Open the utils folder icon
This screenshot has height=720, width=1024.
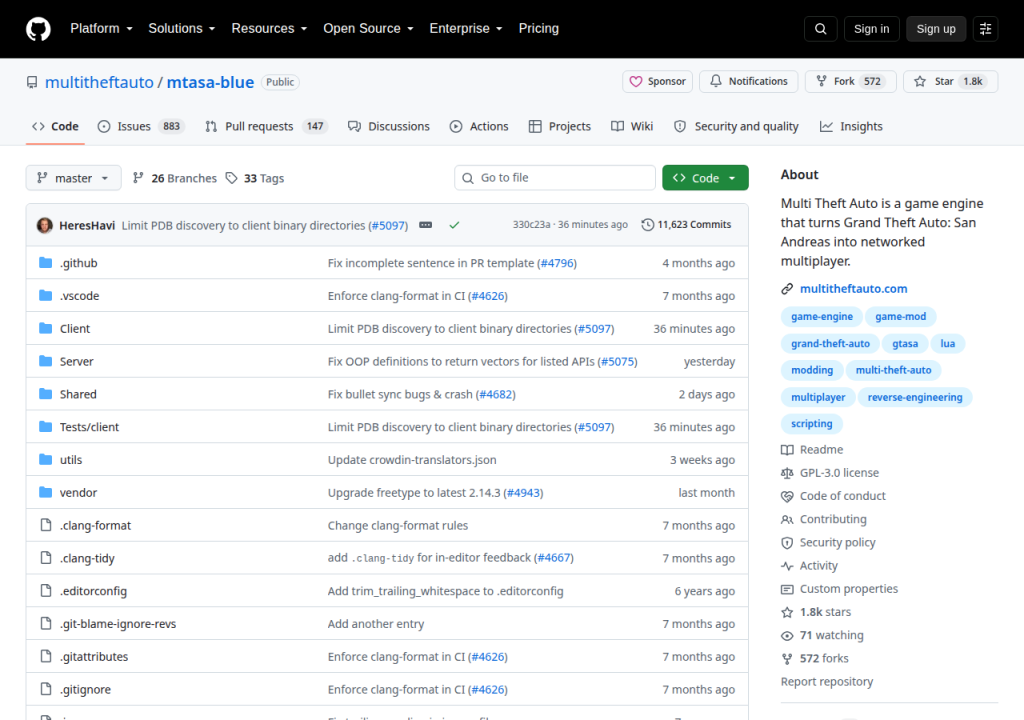coord(46,459)
